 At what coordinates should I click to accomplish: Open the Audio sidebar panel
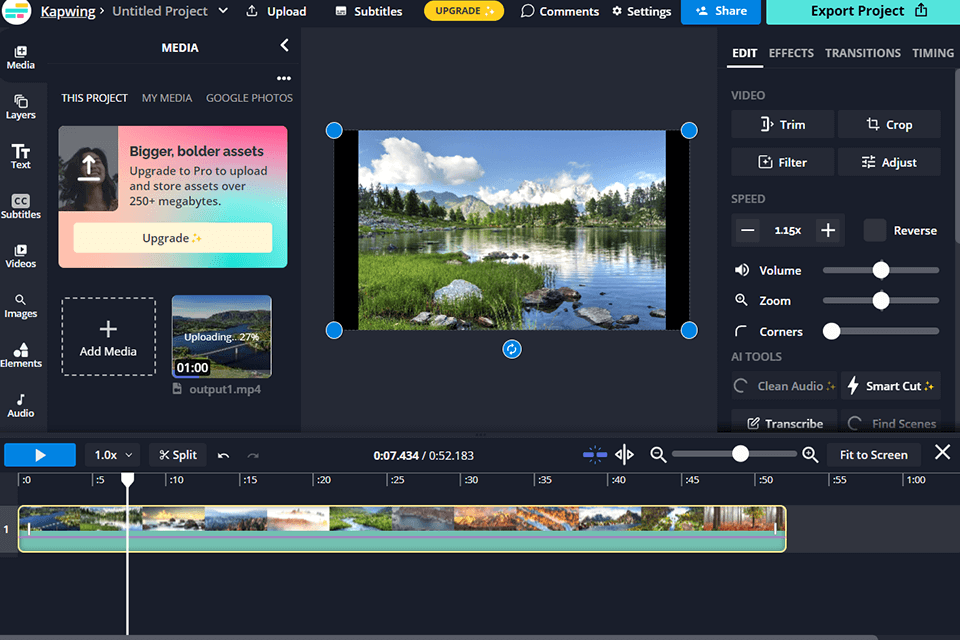(21, 405)
